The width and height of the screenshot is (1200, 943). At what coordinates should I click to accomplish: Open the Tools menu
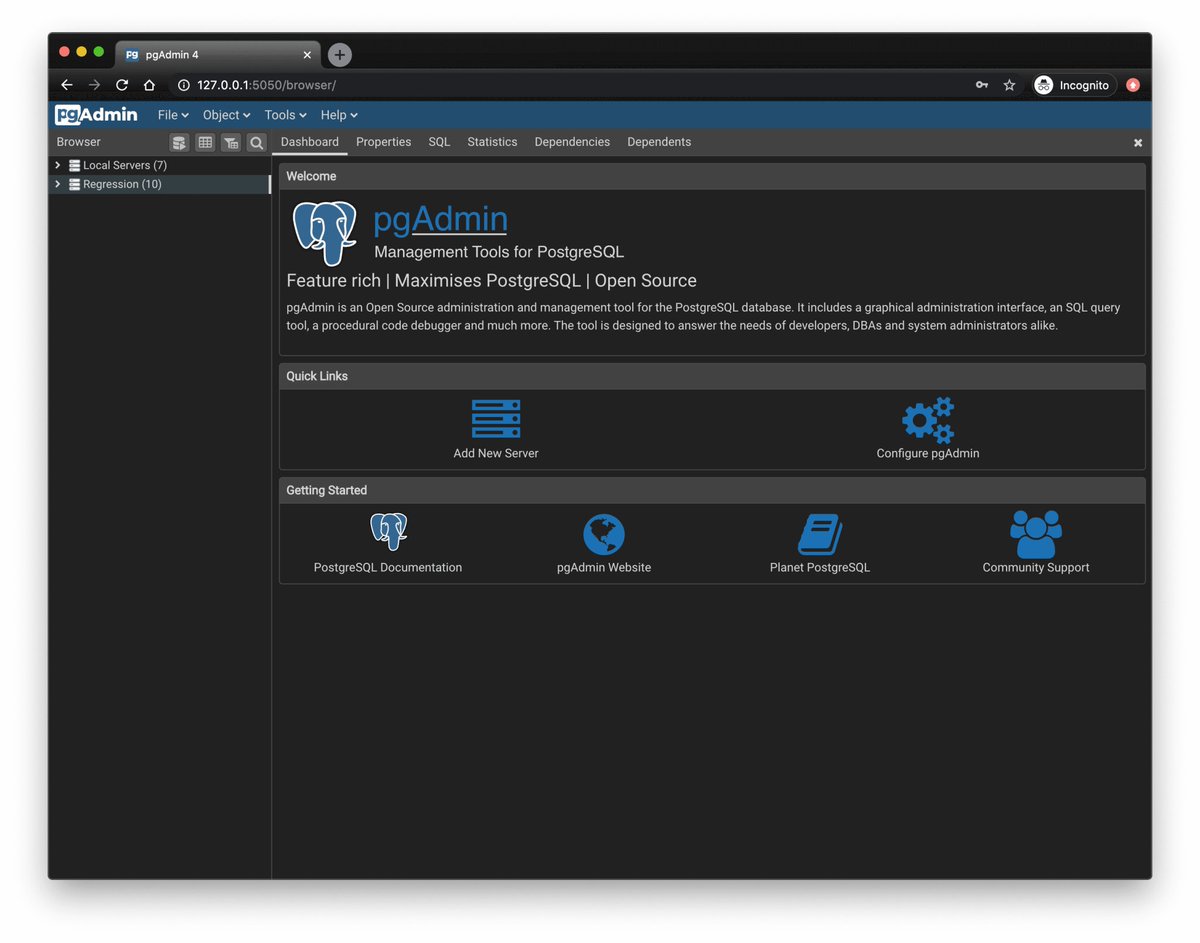tap(285, 115)
